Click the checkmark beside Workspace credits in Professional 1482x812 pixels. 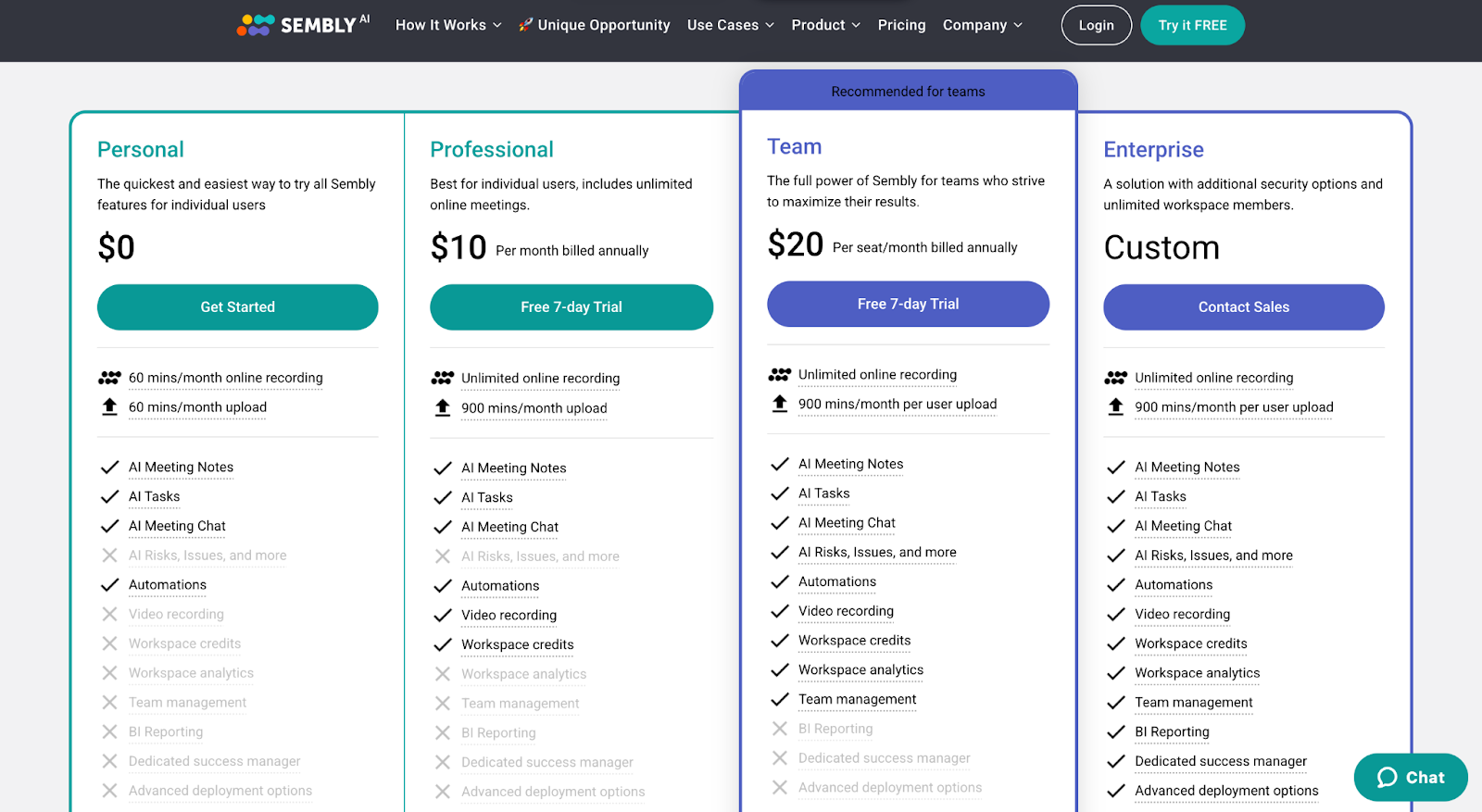pyautogui.click(x=443, y=644)
